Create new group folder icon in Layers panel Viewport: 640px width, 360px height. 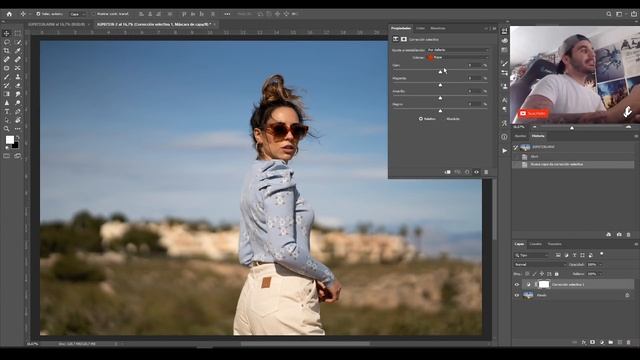611,342
